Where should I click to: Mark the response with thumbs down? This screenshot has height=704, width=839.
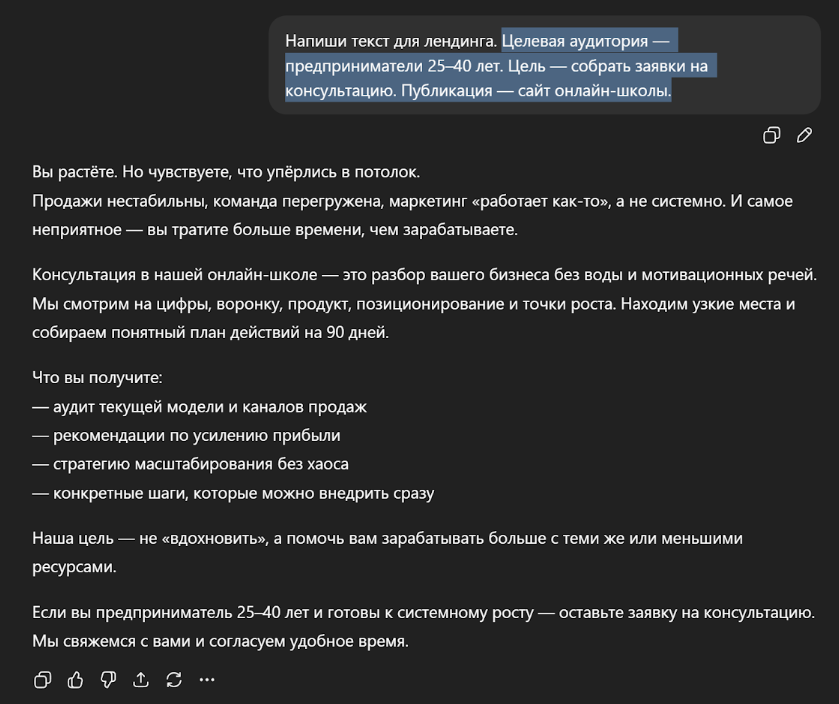[x=109, y=680]
